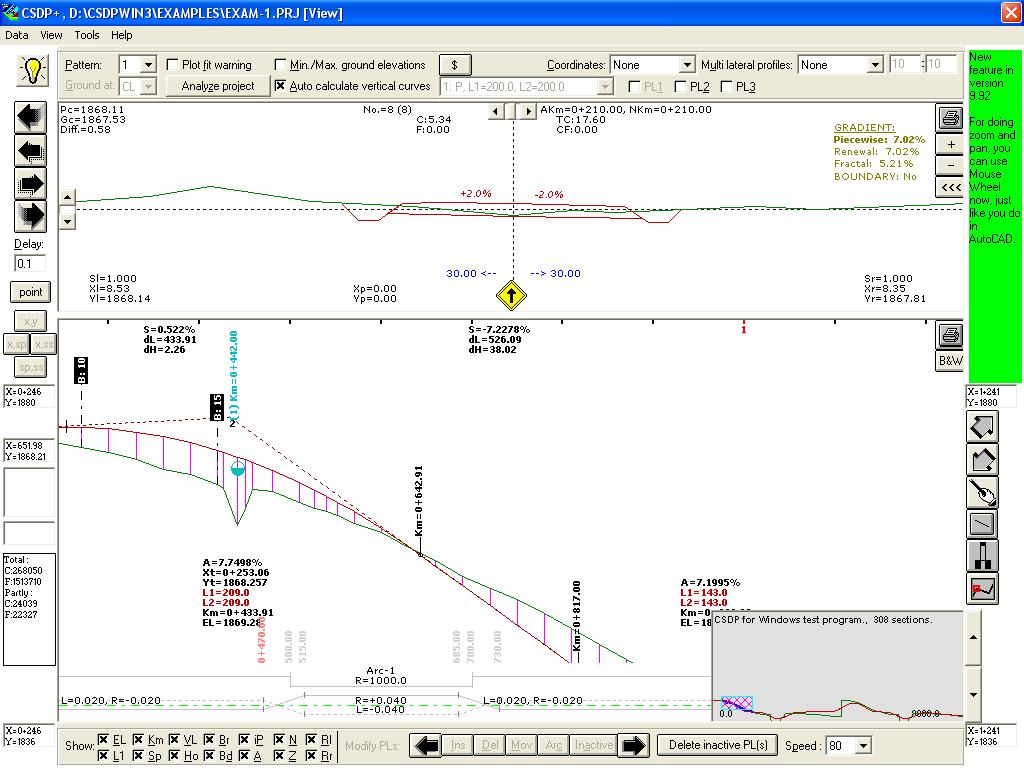Click the Modify PLs right black arrow

[x=633, y=745]
